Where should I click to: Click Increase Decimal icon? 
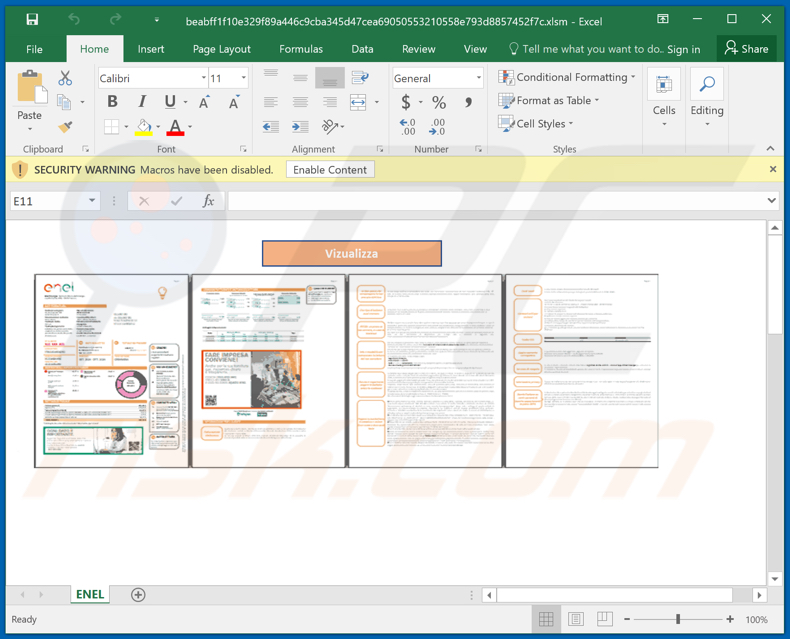pyautogui.click(x=407, y=127)
